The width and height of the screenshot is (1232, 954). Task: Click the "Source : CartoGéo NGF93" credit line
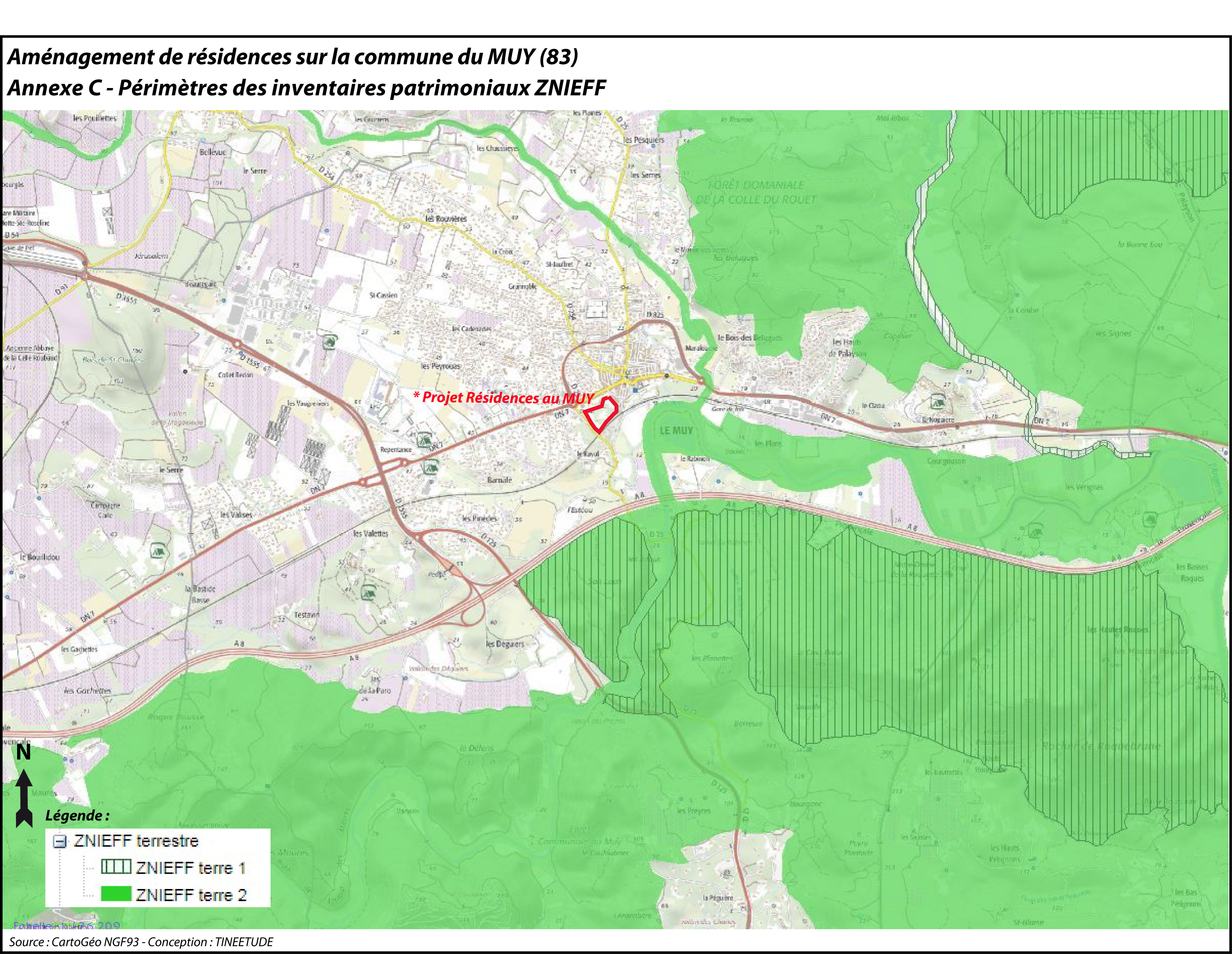(141, 942)
